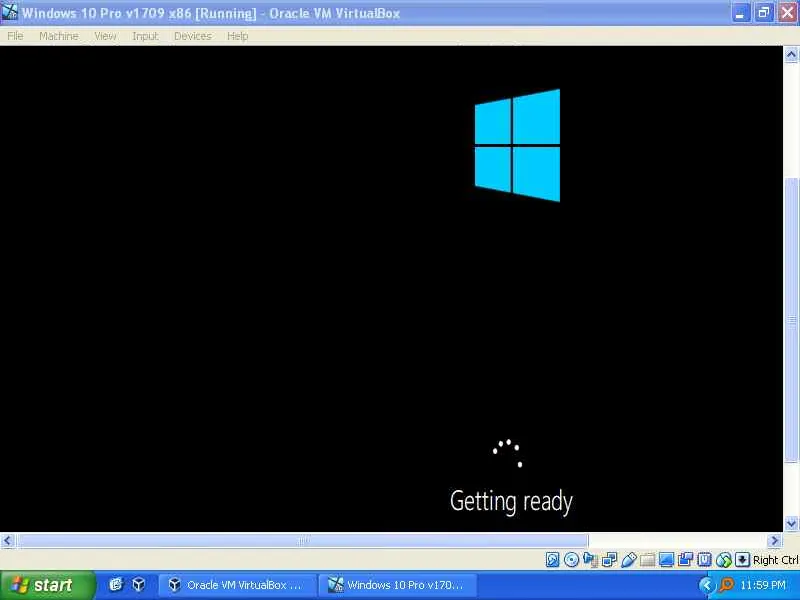The height and width of the screenshot is (600, 800).
Task: Select the Windows 10 Pro v170 taskbar button
Action: (x=398, y=585)
